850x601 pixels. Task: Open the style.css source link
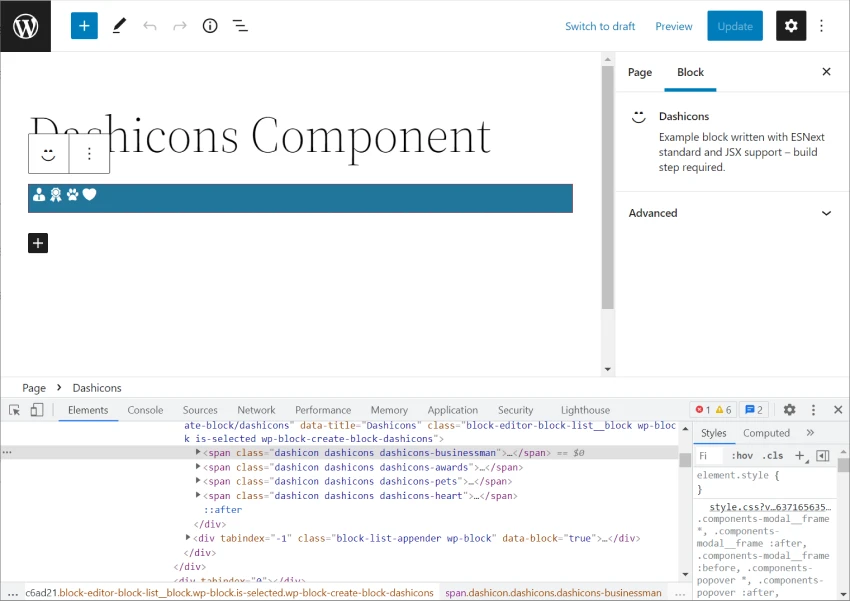770,507
